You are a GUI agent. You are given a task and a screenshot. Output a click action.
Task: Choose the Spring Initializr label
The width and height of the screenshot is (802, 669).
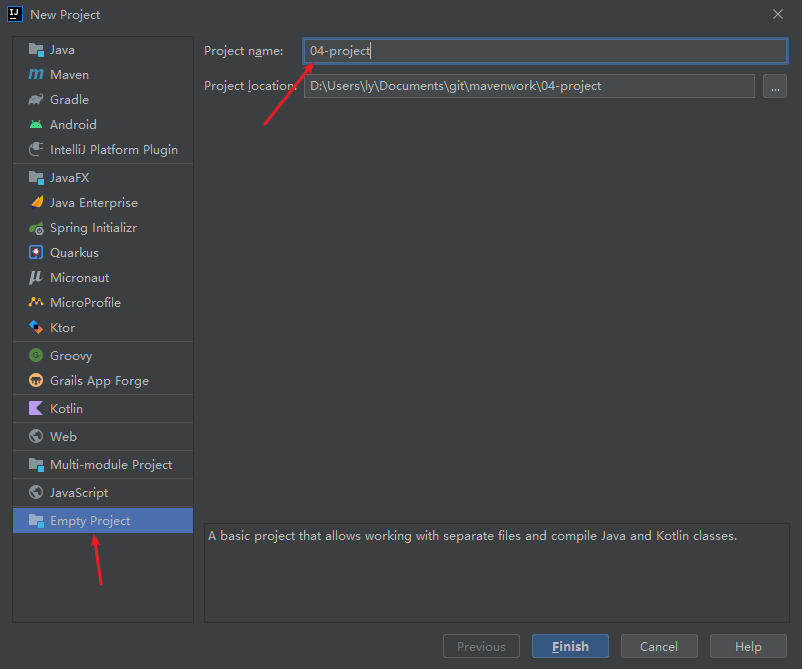[94, 228]
